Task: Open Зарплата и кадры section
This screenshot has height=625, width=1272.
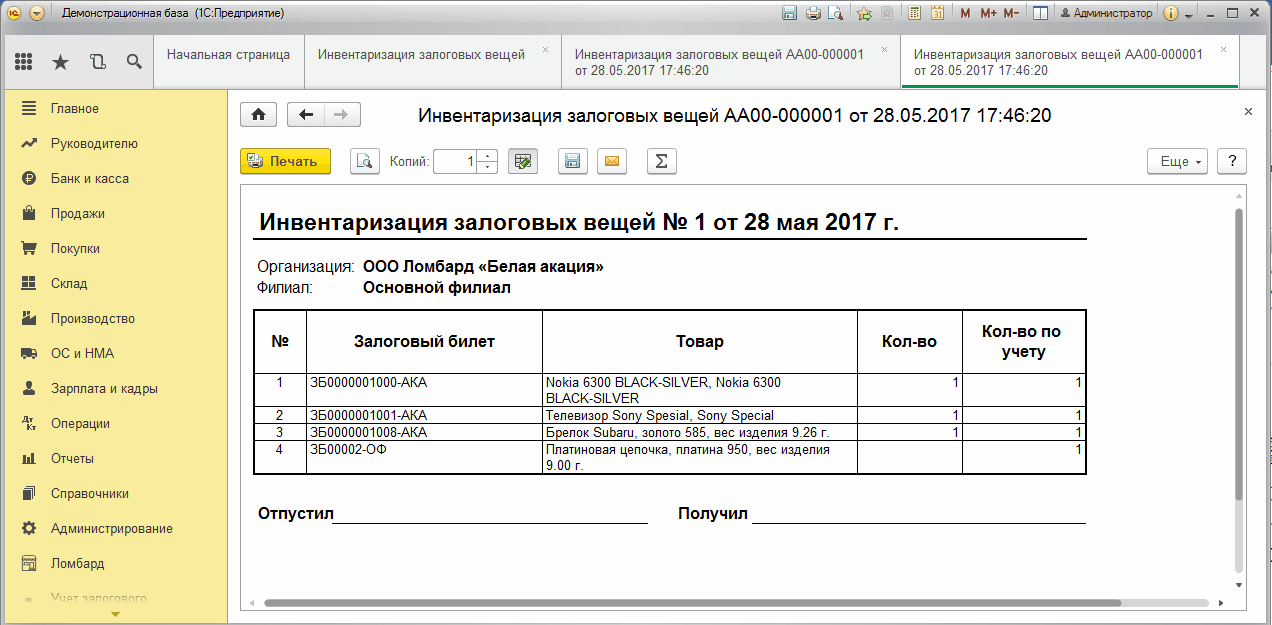Action: [x=114, y=388]
